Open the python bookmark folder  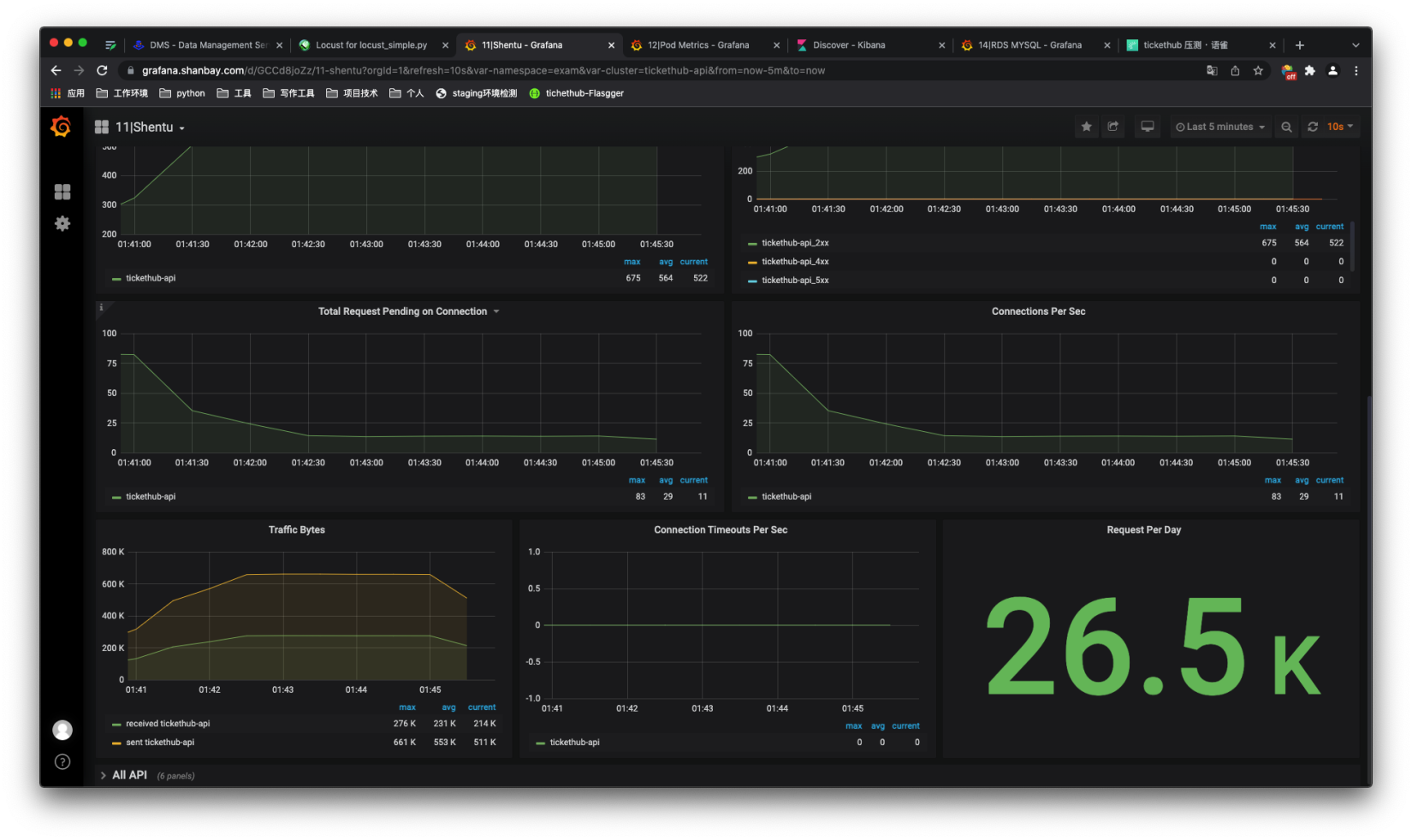pyautogui.click(x=182, y=93)
